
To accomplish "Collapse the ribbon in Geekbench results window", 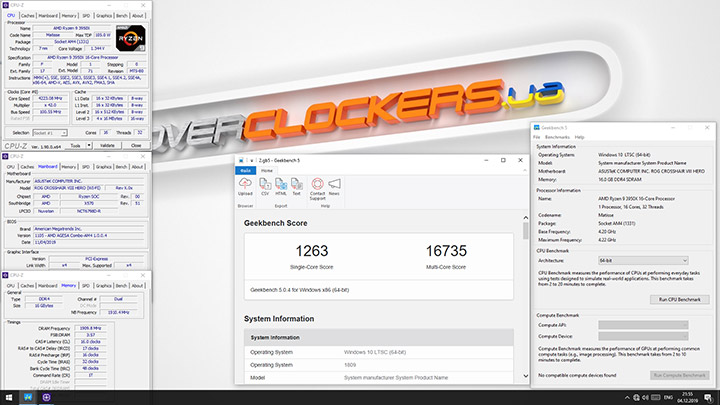I will [x=525, y=170].
